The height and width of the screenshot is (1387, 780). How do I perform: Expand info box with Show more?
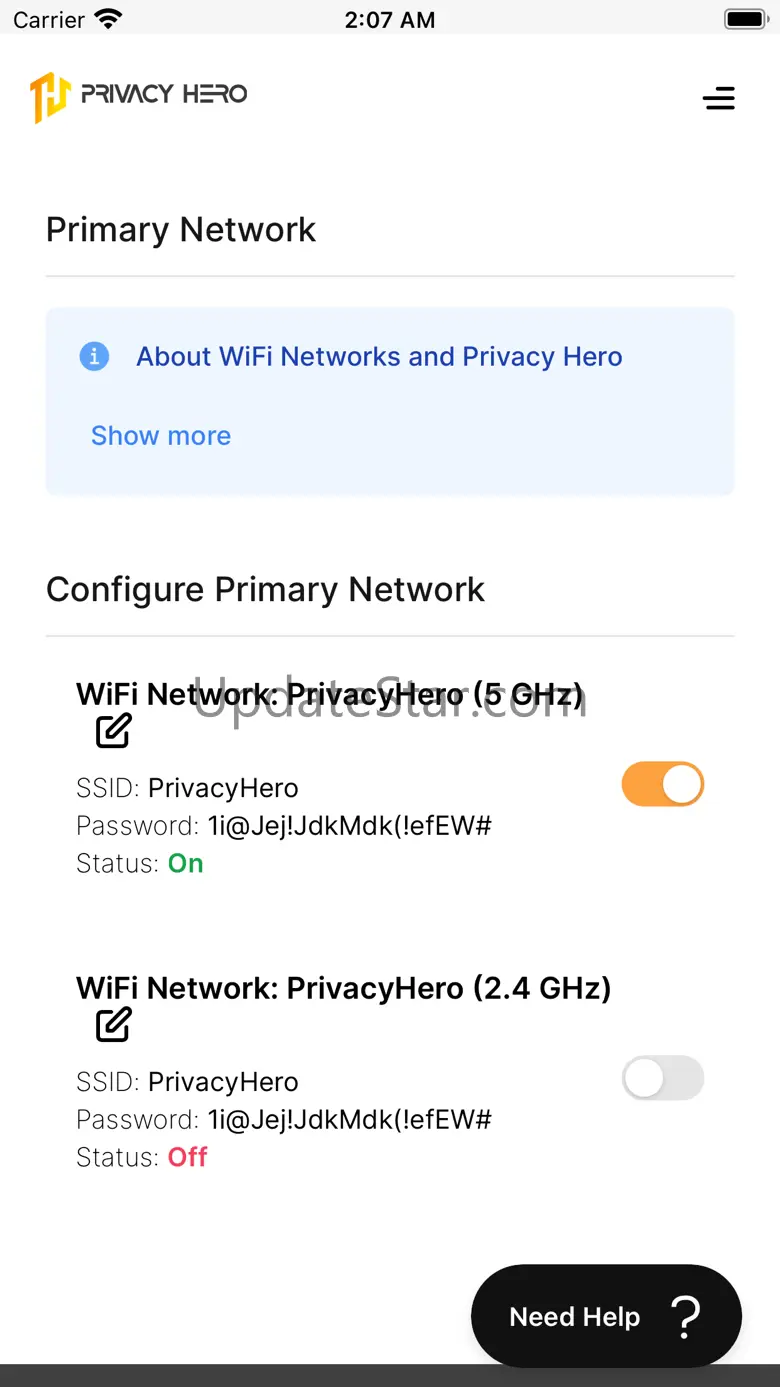[161, 436]
